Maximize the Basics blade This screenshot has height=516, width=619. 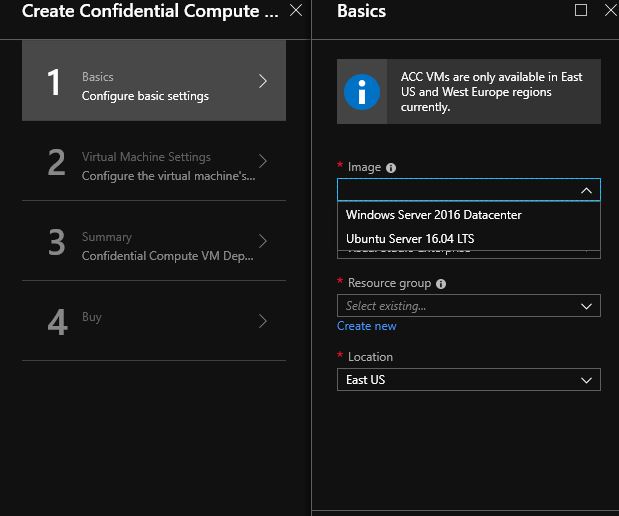580,10
